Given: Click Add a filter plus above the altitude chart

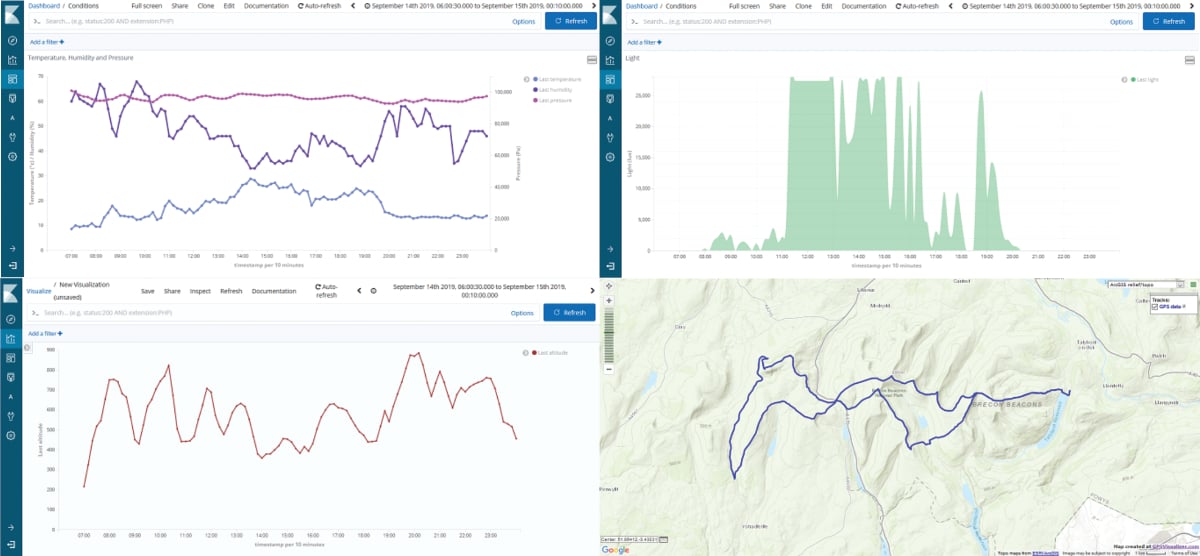Looking at the screenshot, I should [46, 333].
